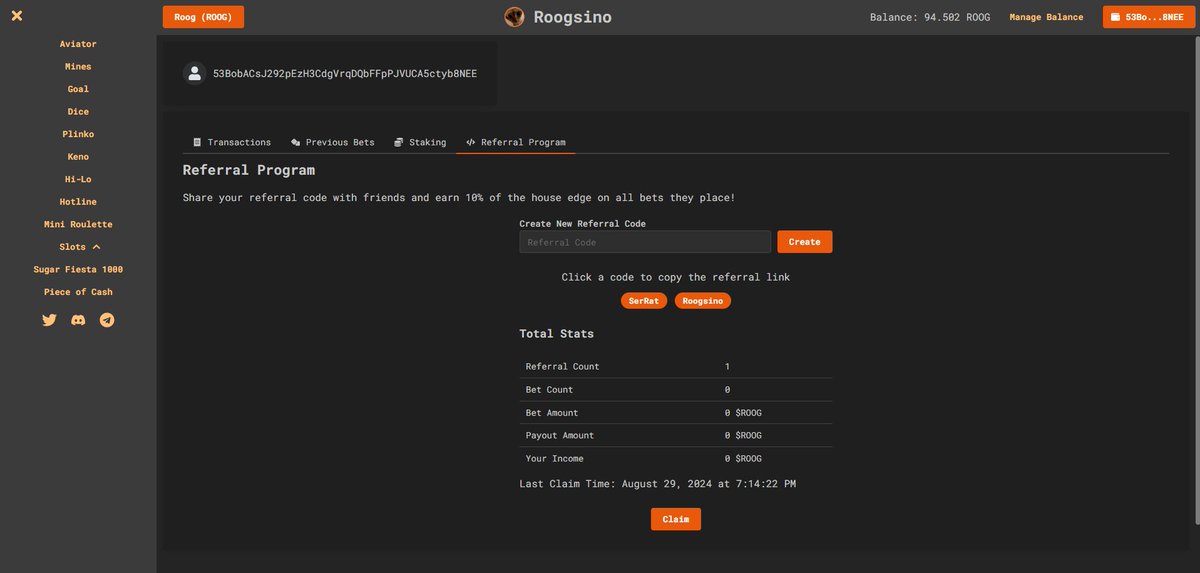1200x573 pixels.
Task: Click the Payout Amount row label
Action: [560, 436]
